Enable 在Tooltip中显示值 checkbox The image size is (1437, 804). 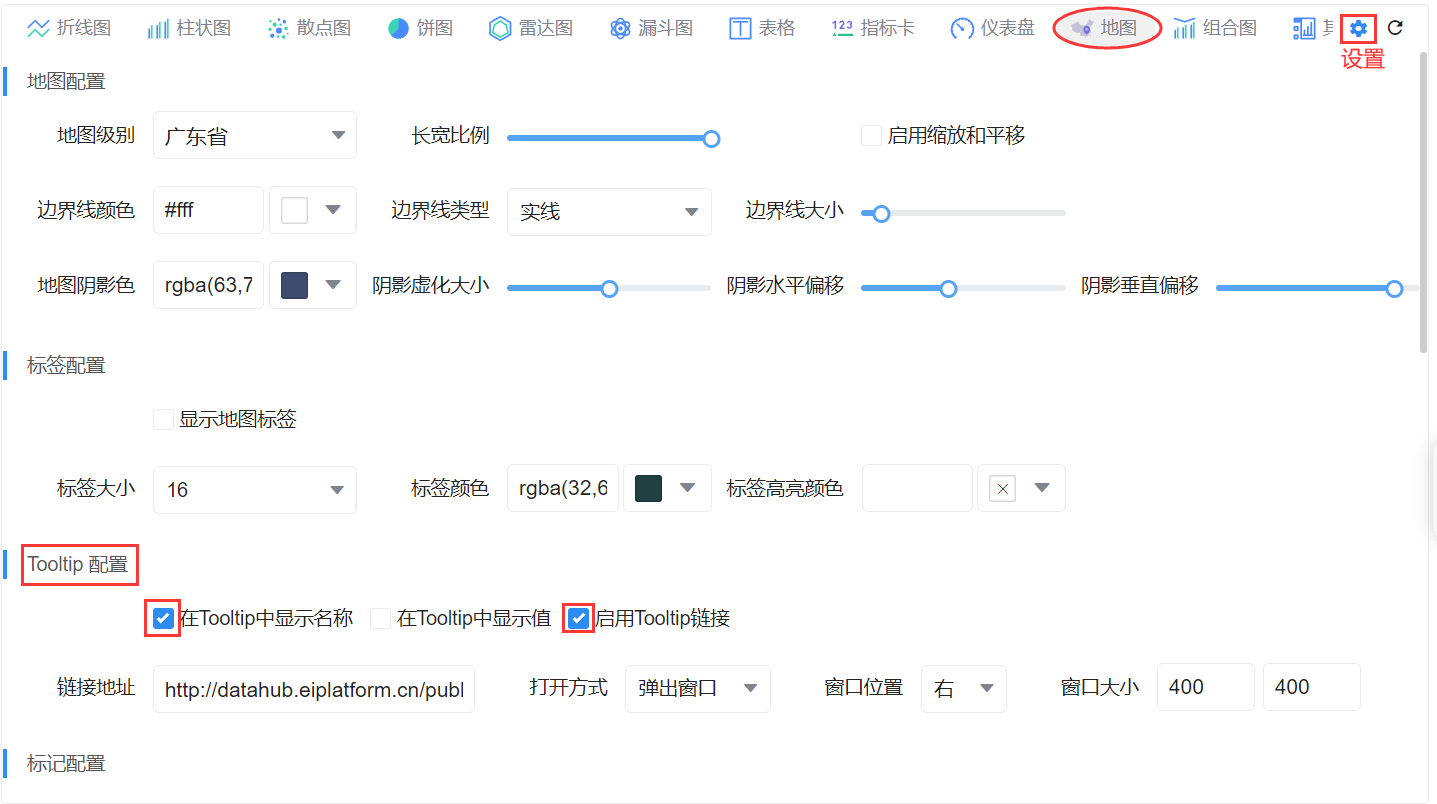click(380, 618)
